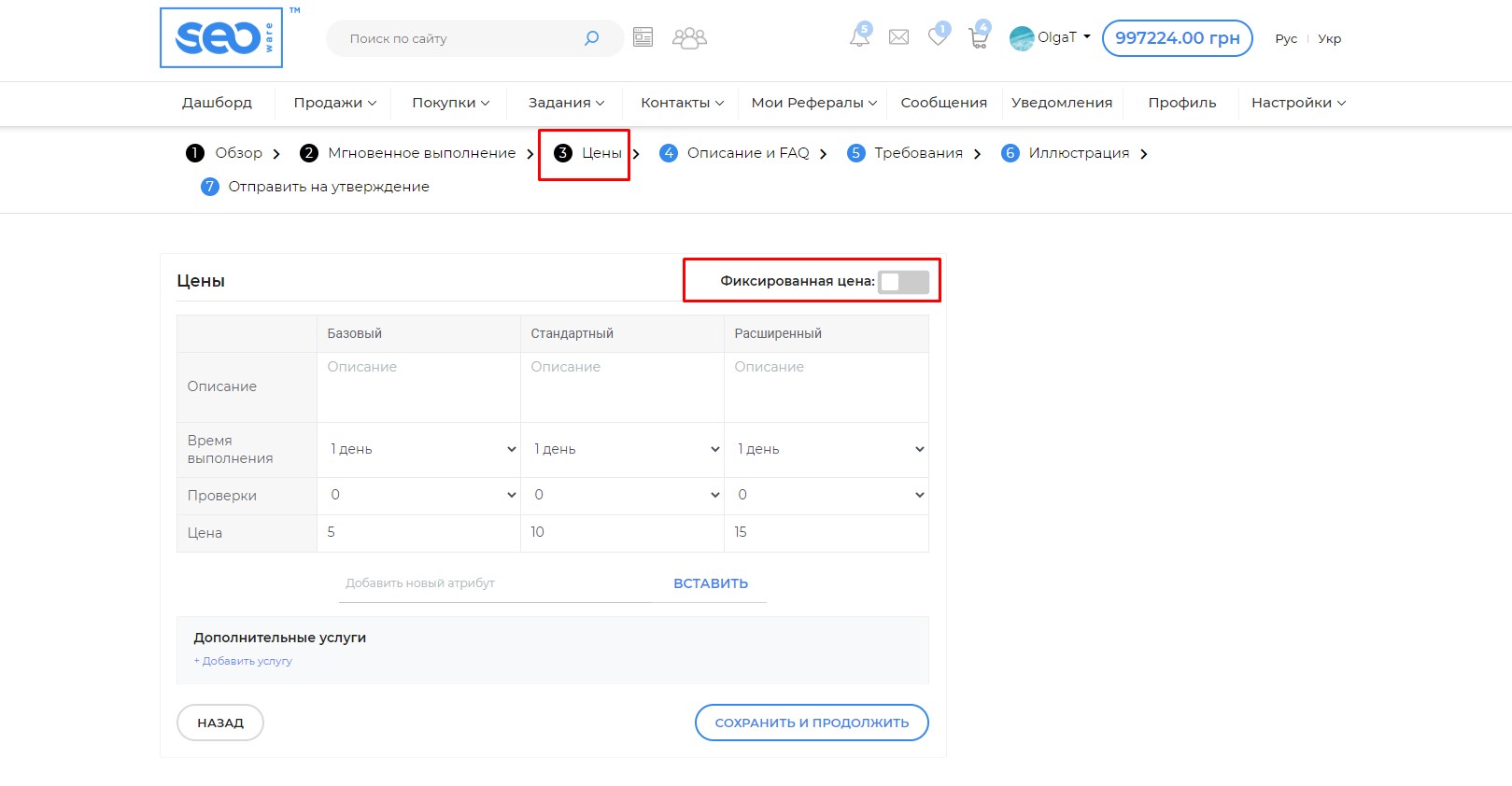Click the Добавить услугу link
Image resolution: width=1512 pixels, height=786 pixels.
(x=243, y=661)
